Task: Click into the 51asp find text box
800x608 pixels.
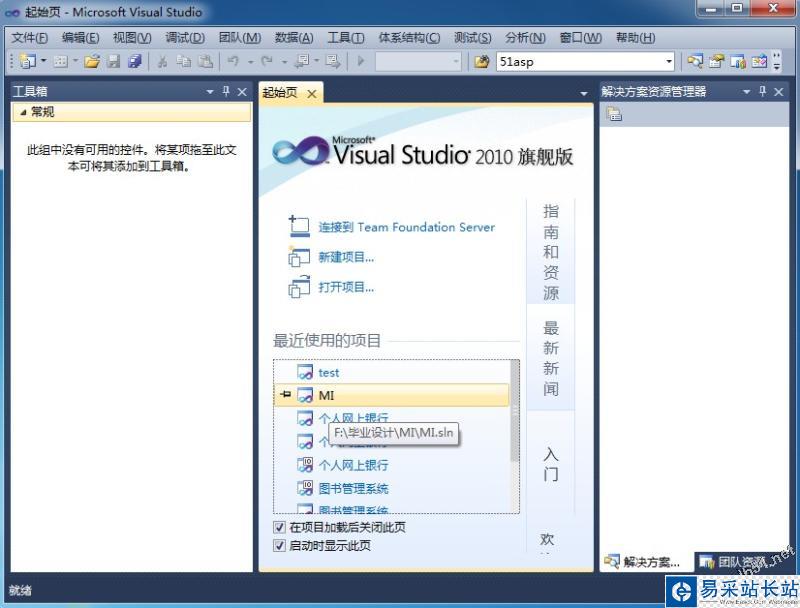Action: coord(580,62)
